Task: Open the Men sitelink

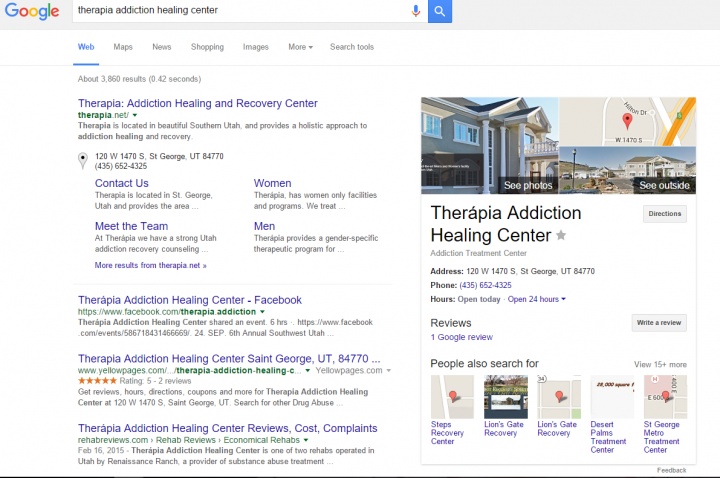Action: (264, 226)
